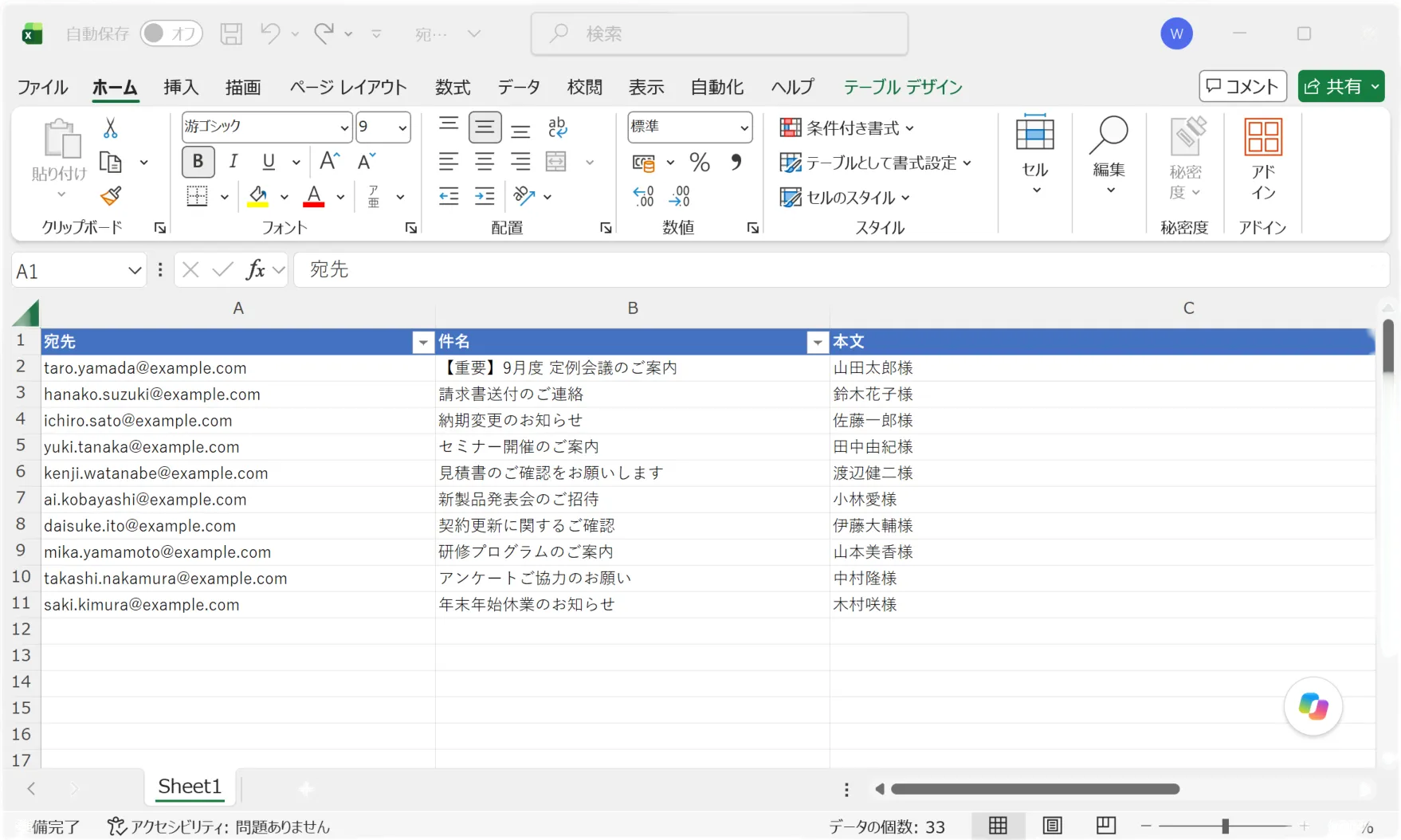Toggle Underline formatting

click(x=269, y=162)
